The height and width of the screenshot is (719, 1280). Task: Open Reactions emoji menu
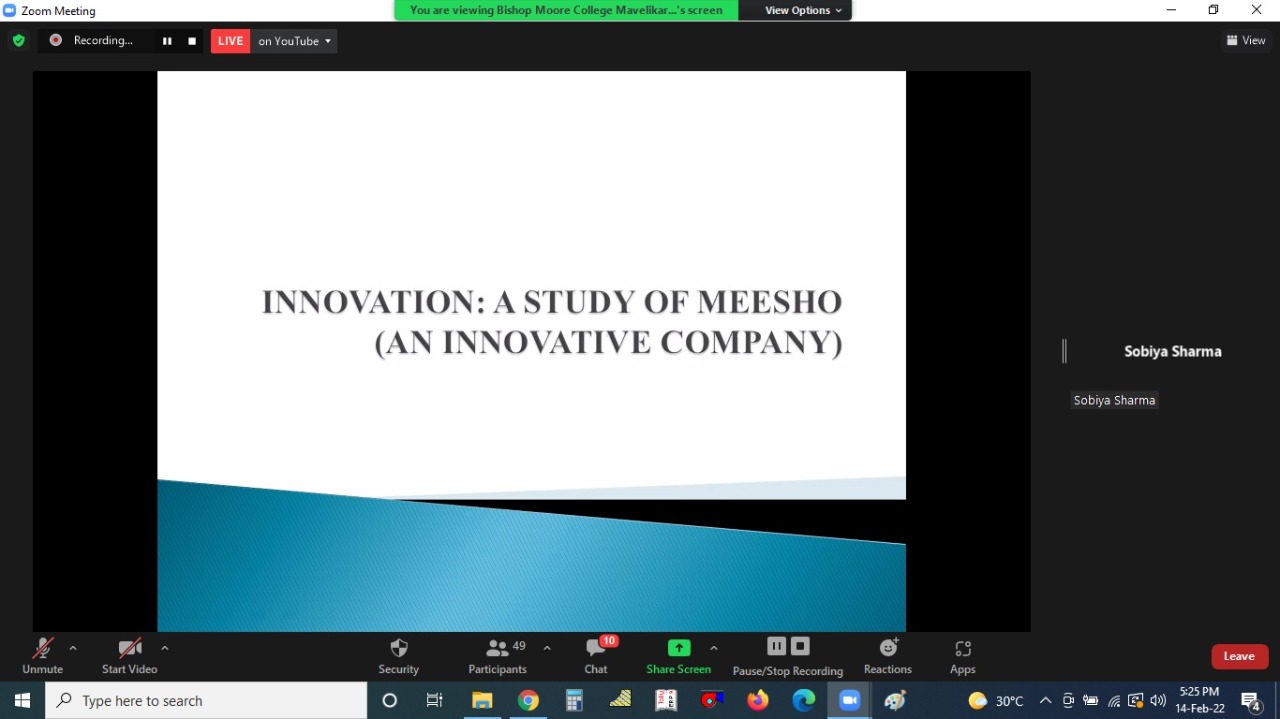point(888,656)
